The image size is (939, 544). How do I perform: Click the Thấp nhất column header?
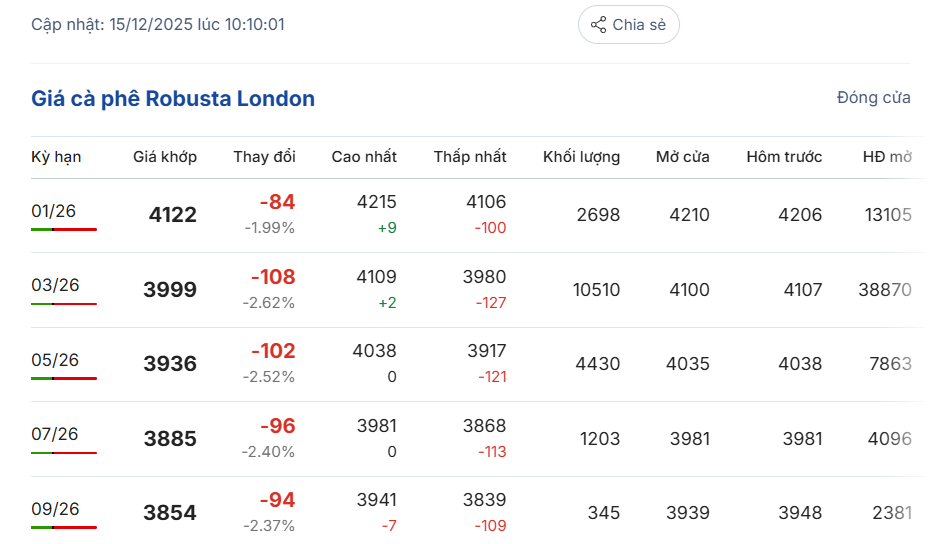(x=470, y=156)
